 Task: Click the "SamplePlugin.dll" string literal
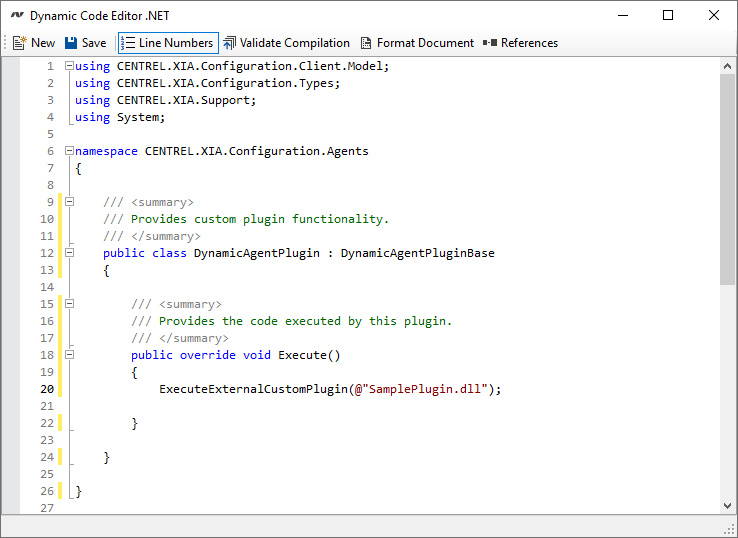click(x=424, y=389)
